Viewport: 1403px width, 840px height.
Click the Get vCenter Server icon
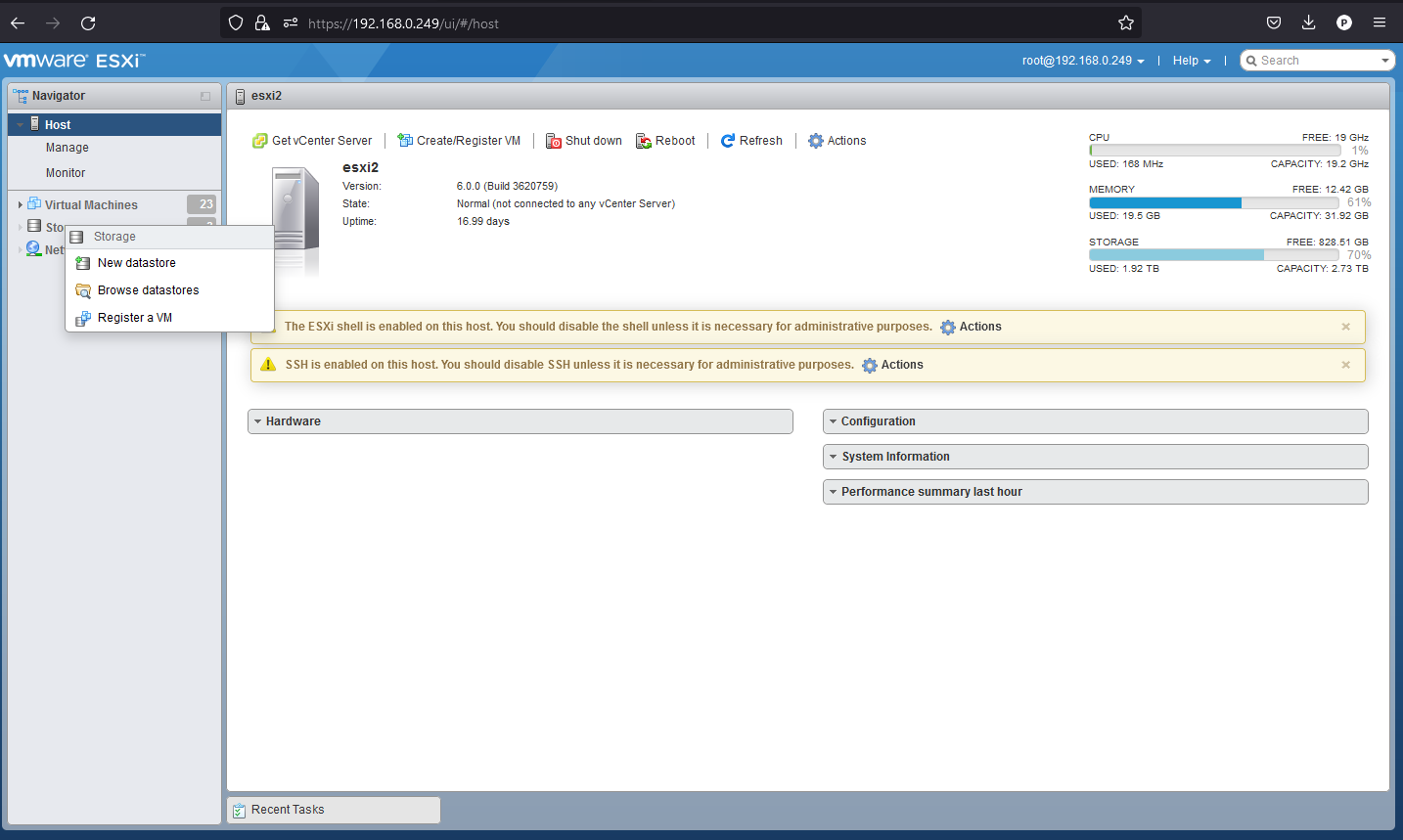click(259, 141)
